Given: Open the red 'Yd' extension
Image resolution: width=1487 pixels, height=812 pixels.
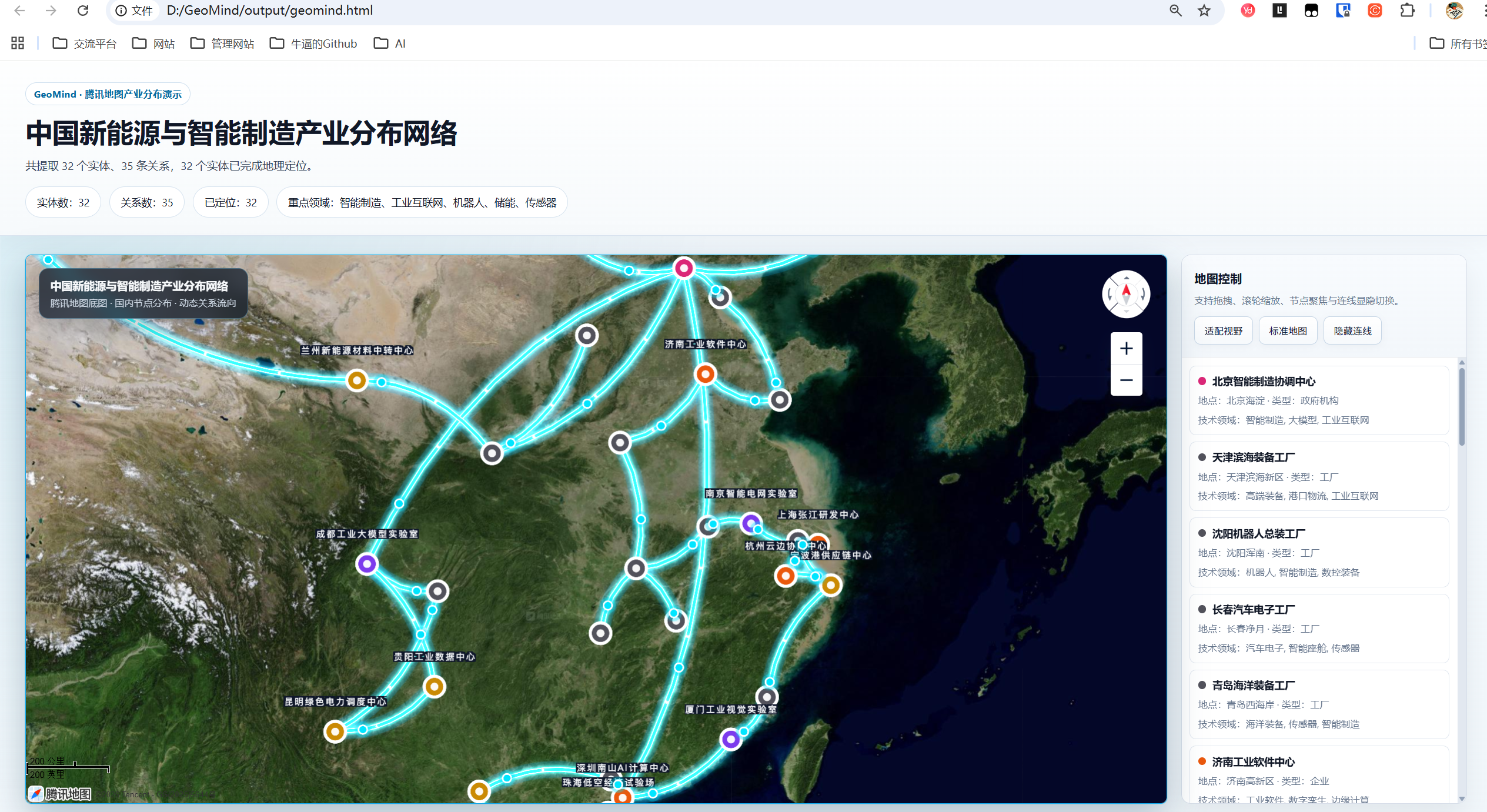Looking at the screenshot, I should pos(1248,11).
